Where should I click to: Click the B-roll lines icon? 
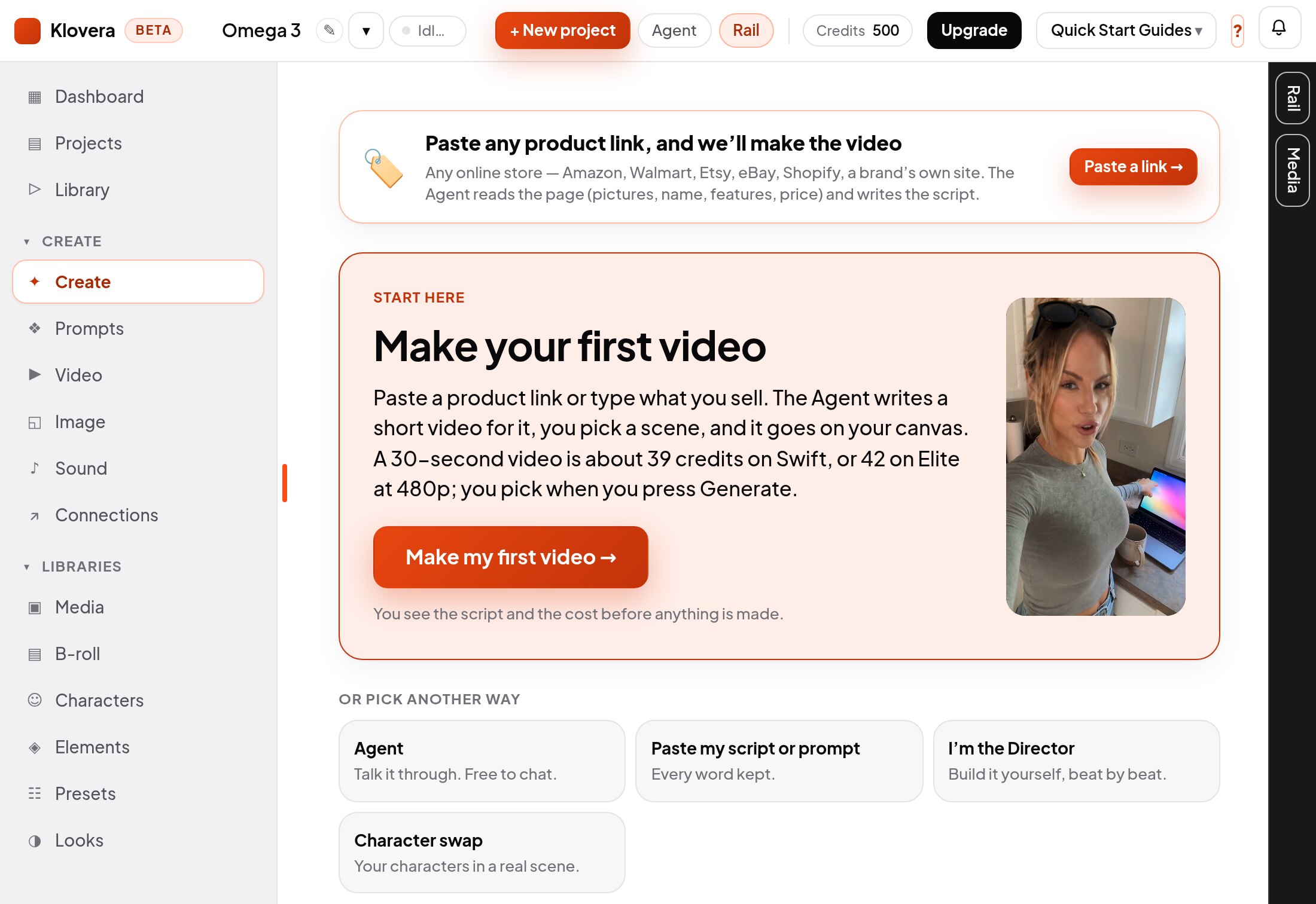click(x=35, y=654)
